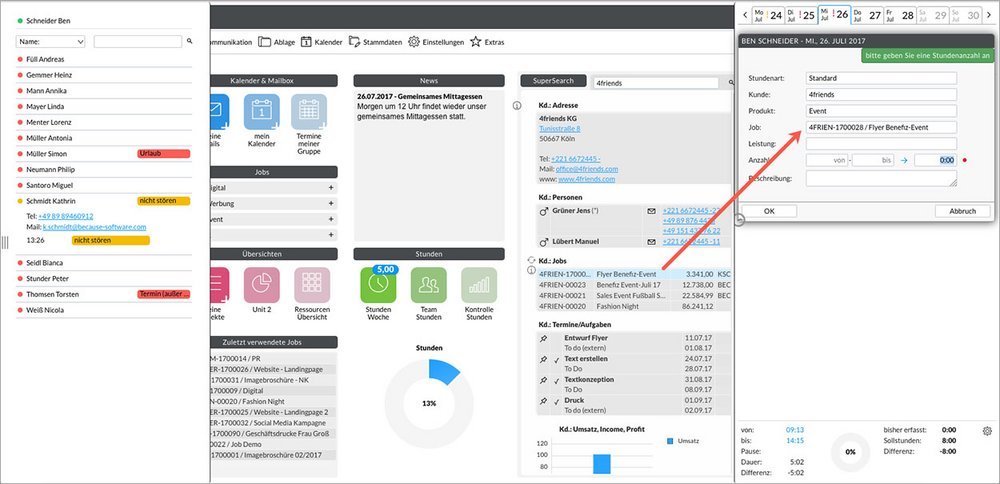Click the Umsatz legend color swatch

(670, 441)
